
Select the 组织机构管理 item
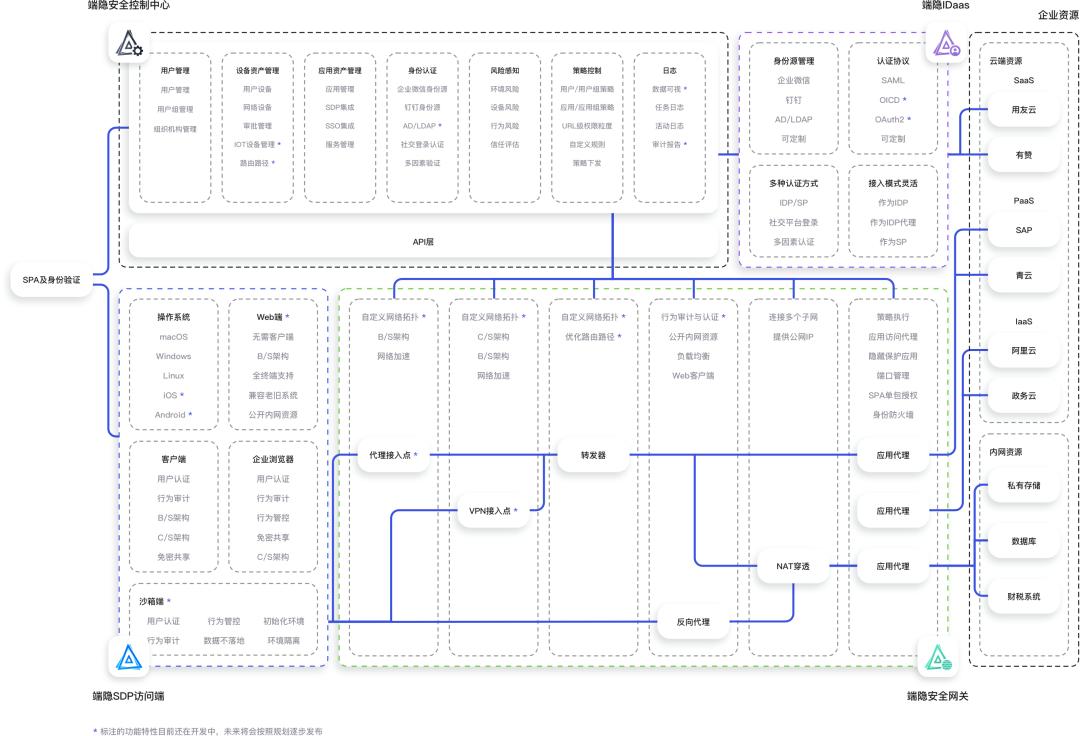(x=175, y=129)
